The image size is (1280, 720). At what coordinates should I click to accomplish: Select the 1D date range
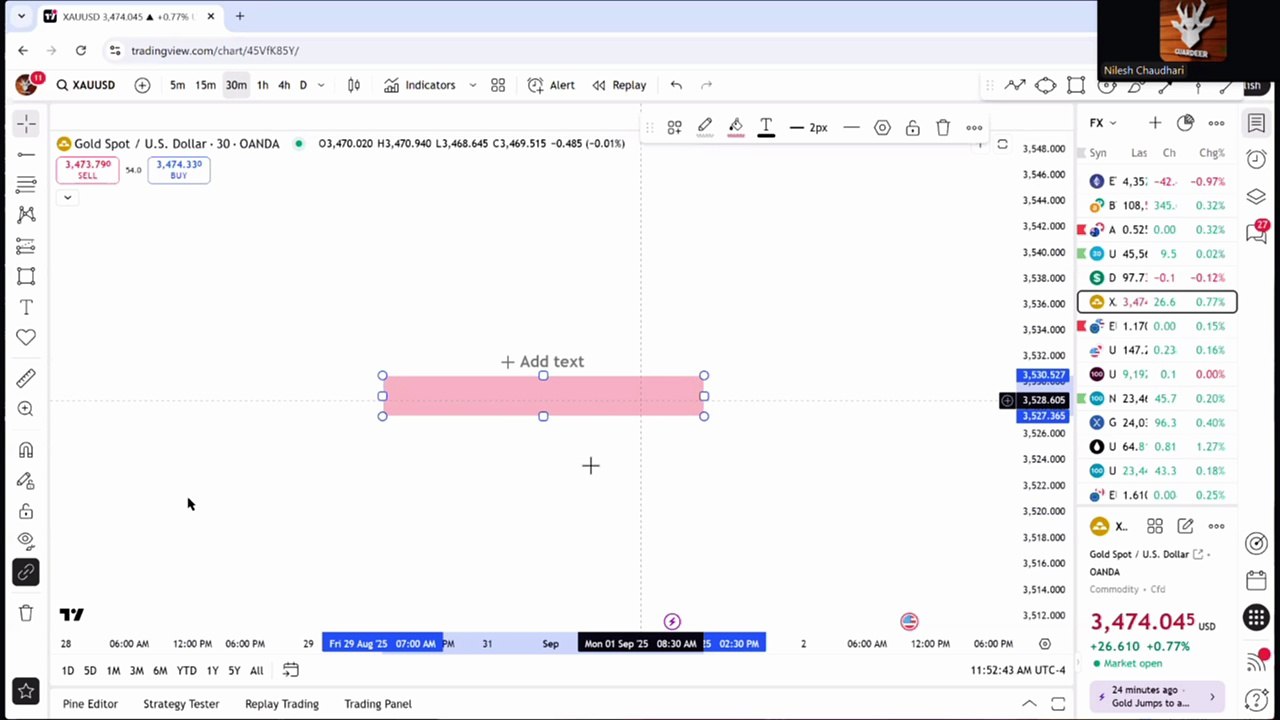click(x=67, y=671)
